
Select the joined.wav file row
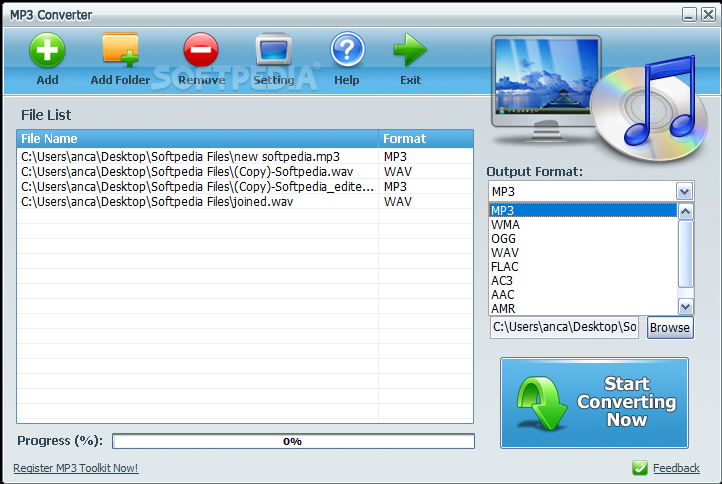click(245, 202)
